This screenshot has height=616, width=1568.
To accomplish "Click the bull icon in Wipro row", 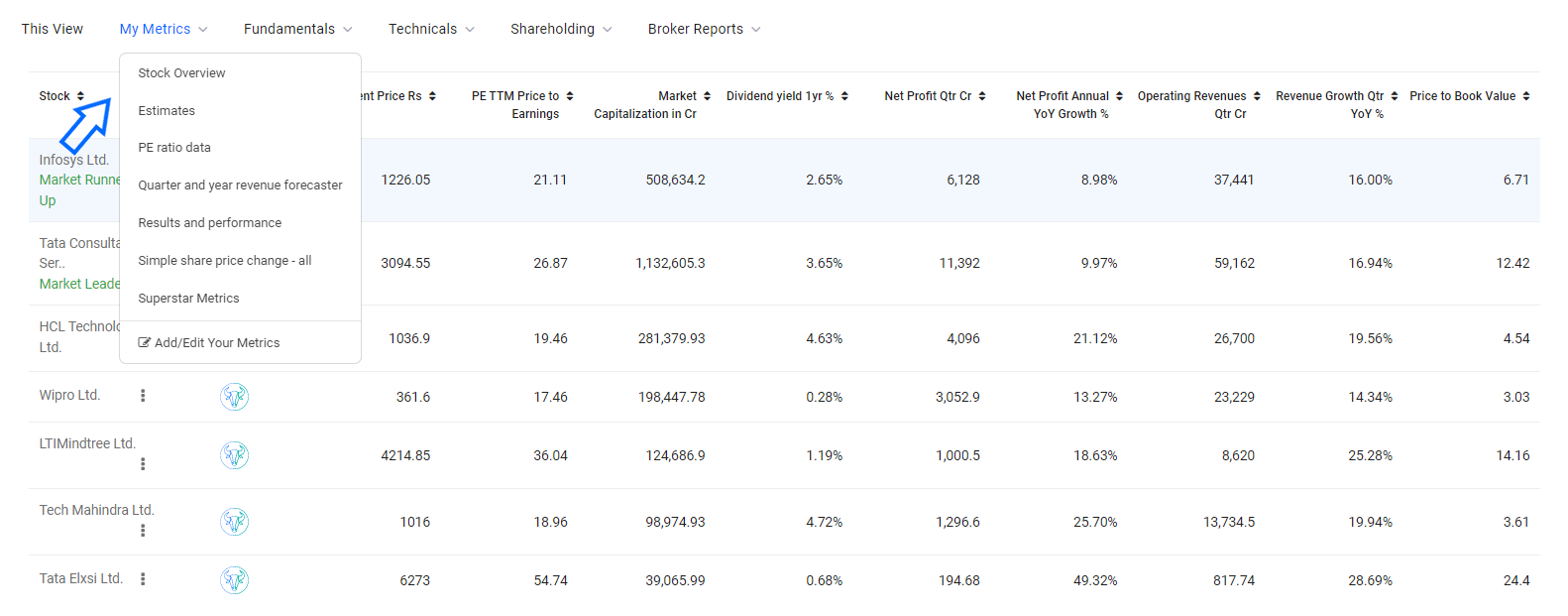I will coord(234,397).
